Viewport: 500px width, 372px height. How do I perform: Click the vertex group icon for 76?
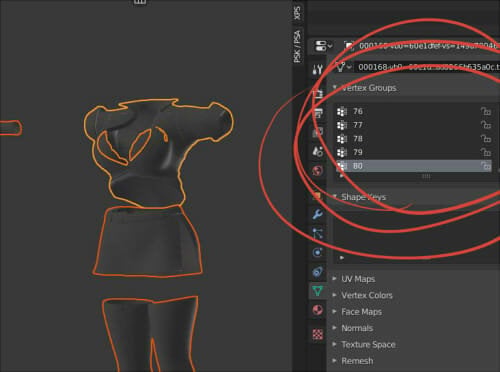pos(342,111)
